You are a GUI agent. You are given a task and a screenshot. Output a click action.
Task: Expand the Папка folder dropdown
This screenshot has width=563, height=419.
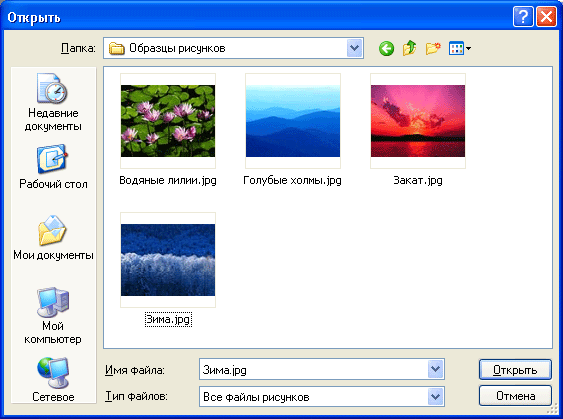click(355, 48)
